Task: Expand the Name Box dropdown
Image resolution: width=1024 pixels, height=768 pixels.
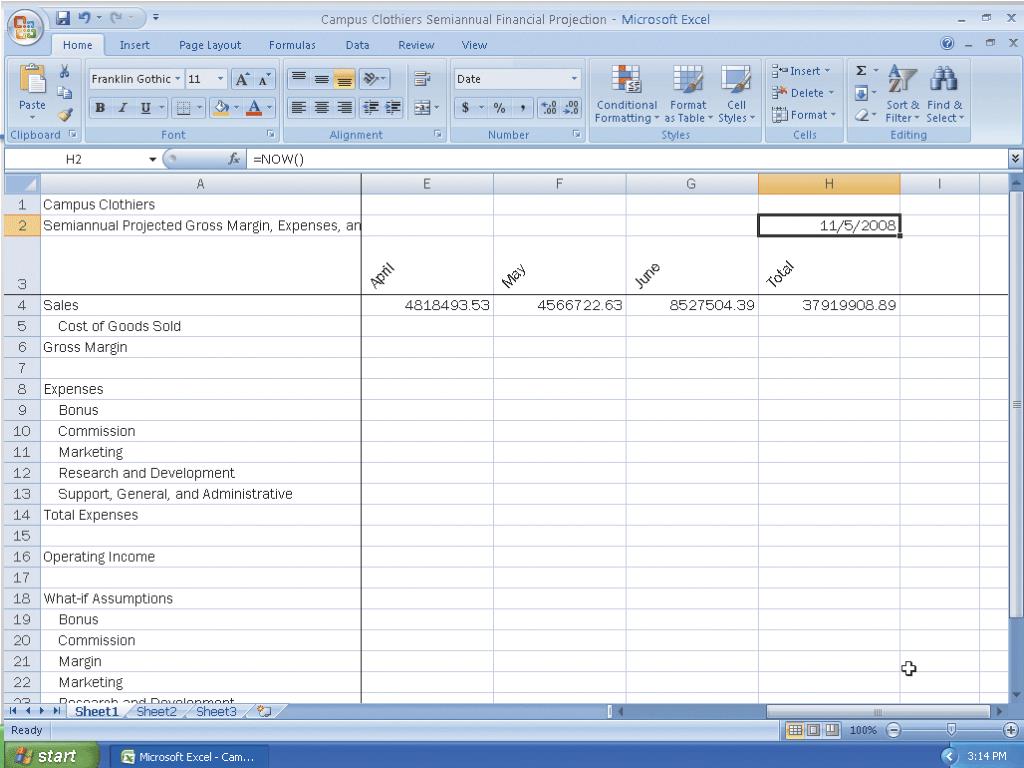Action: coord(152,159)
